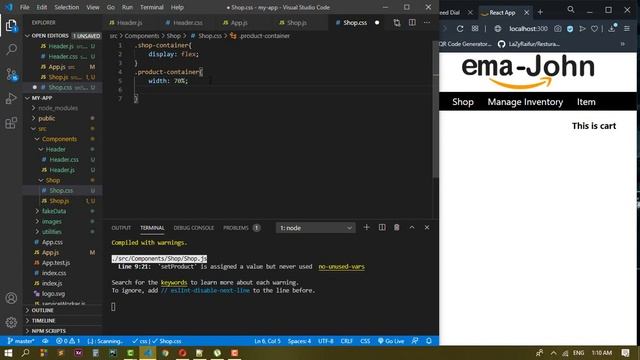Click the no-unused-vars link in terminal

pos(341,267)
